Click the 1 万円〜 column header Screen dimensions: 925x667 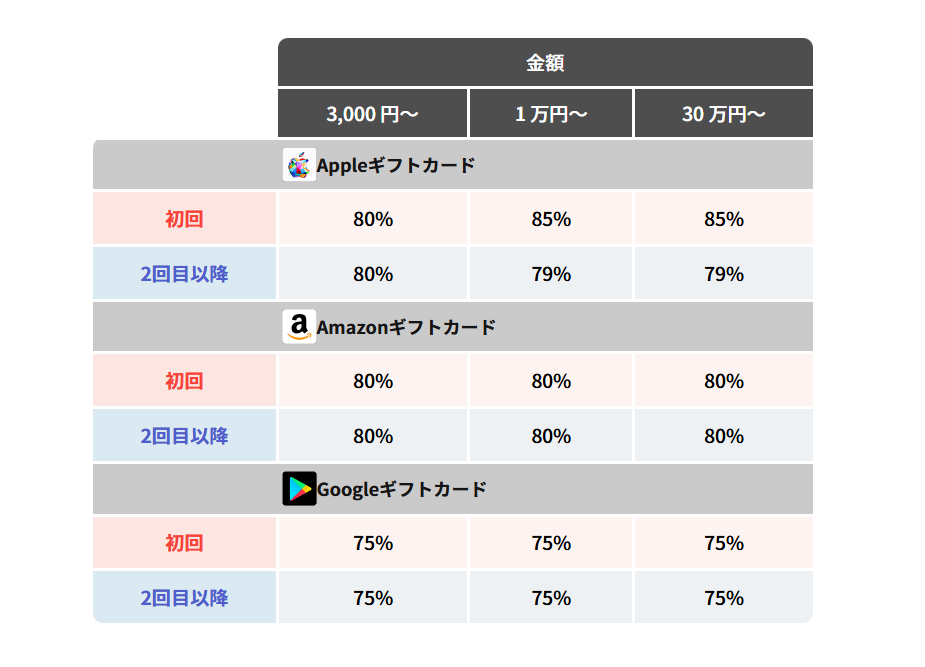click(x=551, y=113)
